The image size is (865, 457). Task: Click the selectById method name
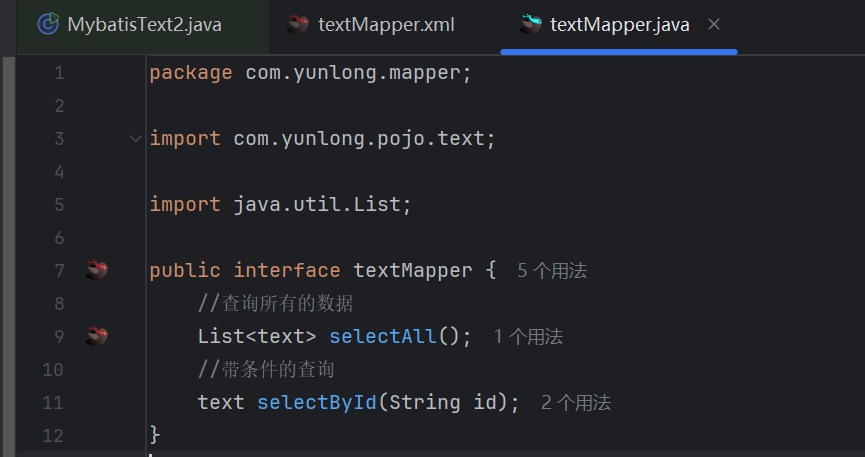coord(317,402)
